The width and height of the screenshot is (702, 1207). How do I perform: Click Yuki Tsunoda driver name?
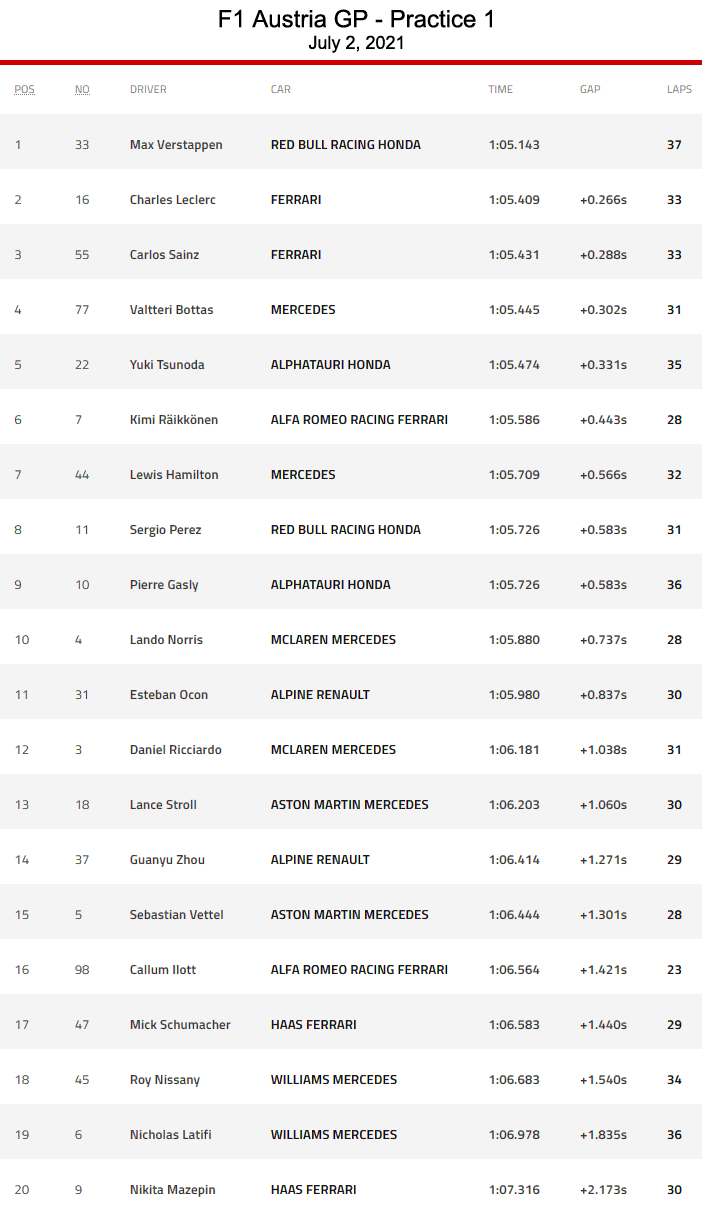pos(167,365)
